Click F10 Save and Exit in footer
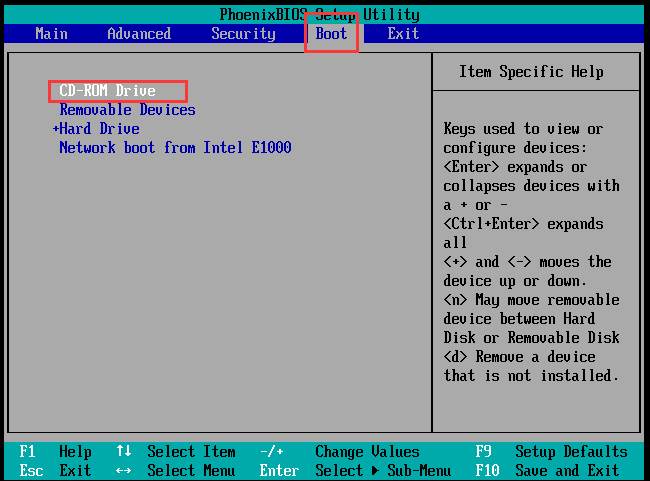Viewport: 650px width, 481px height. click(x=547, y=471)
